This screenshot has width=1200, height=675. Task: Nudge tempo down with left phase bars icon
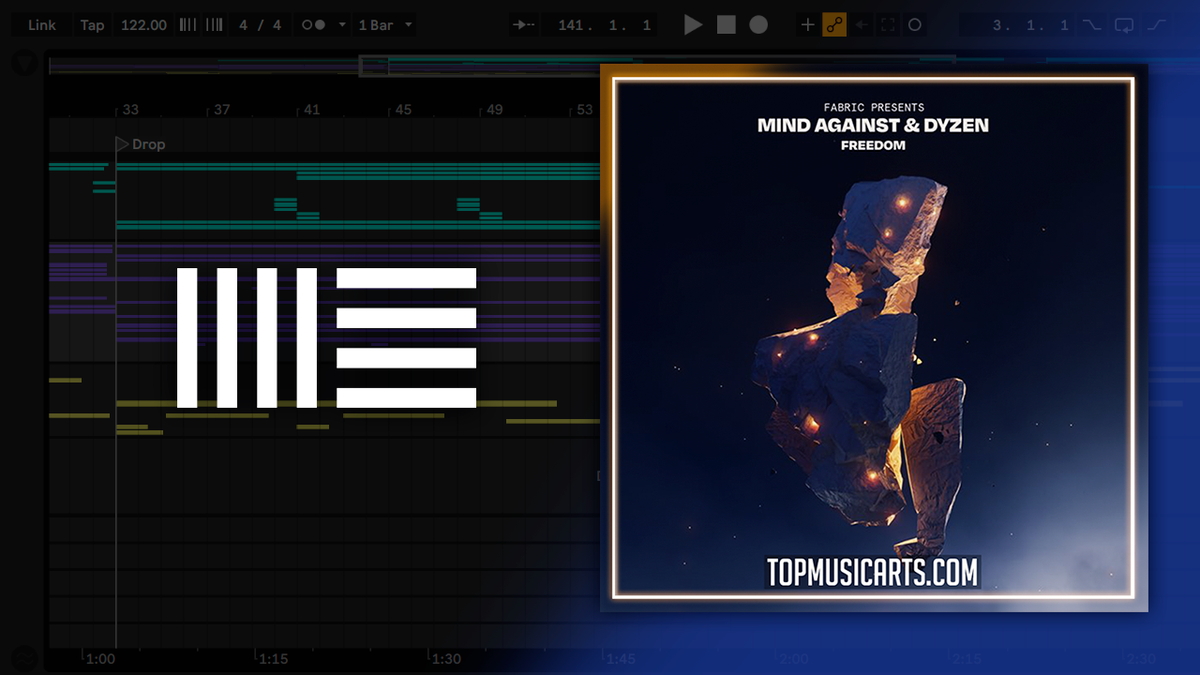(187, 25)
